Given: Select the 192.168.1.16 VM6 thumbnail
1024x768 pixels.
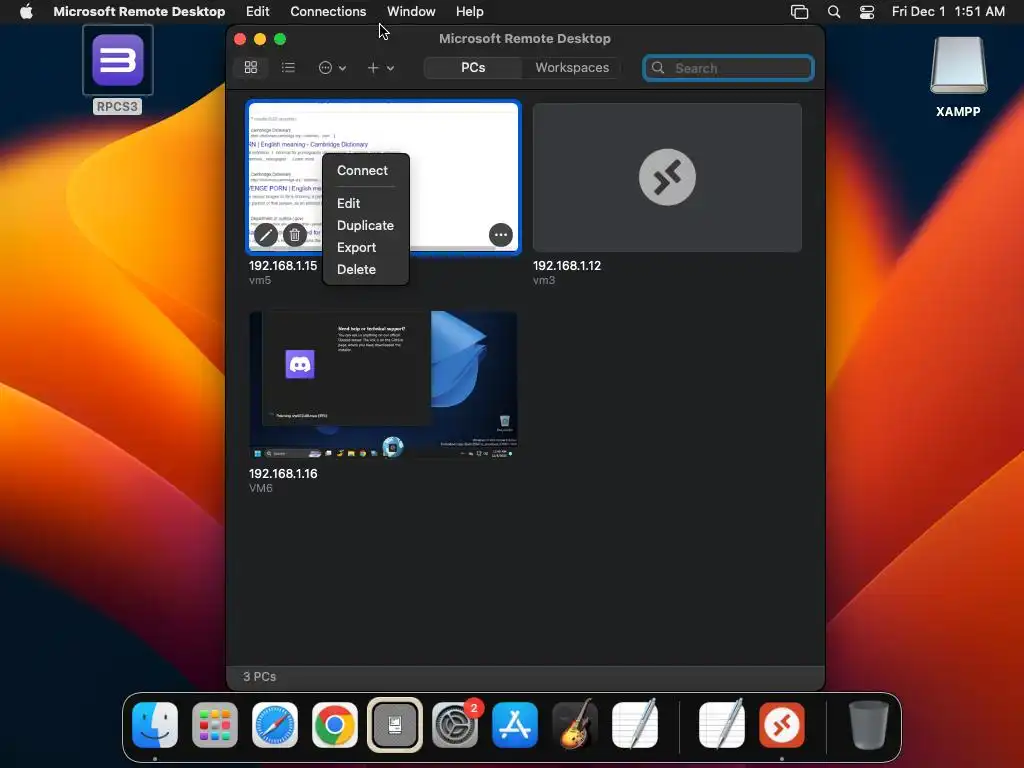Looking at the screenshot, I should 383,385.
